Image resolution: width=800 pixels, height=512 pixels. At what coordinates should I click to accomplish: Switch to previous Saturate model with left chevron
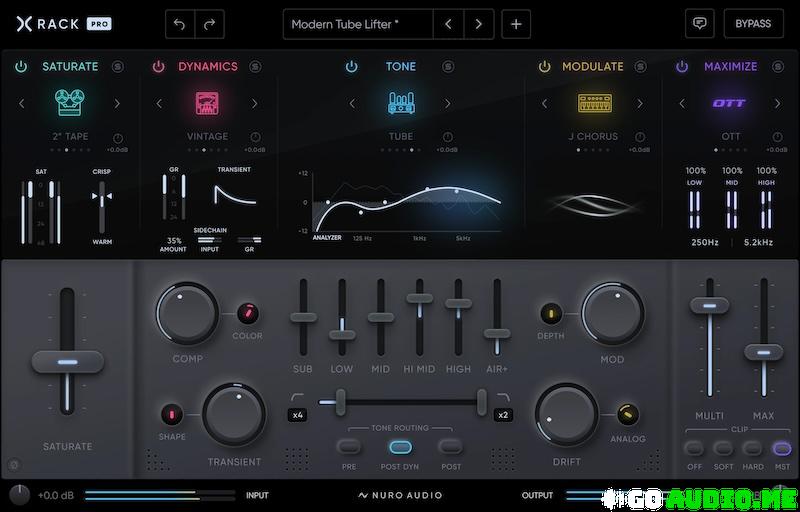[x=22, y=103]
